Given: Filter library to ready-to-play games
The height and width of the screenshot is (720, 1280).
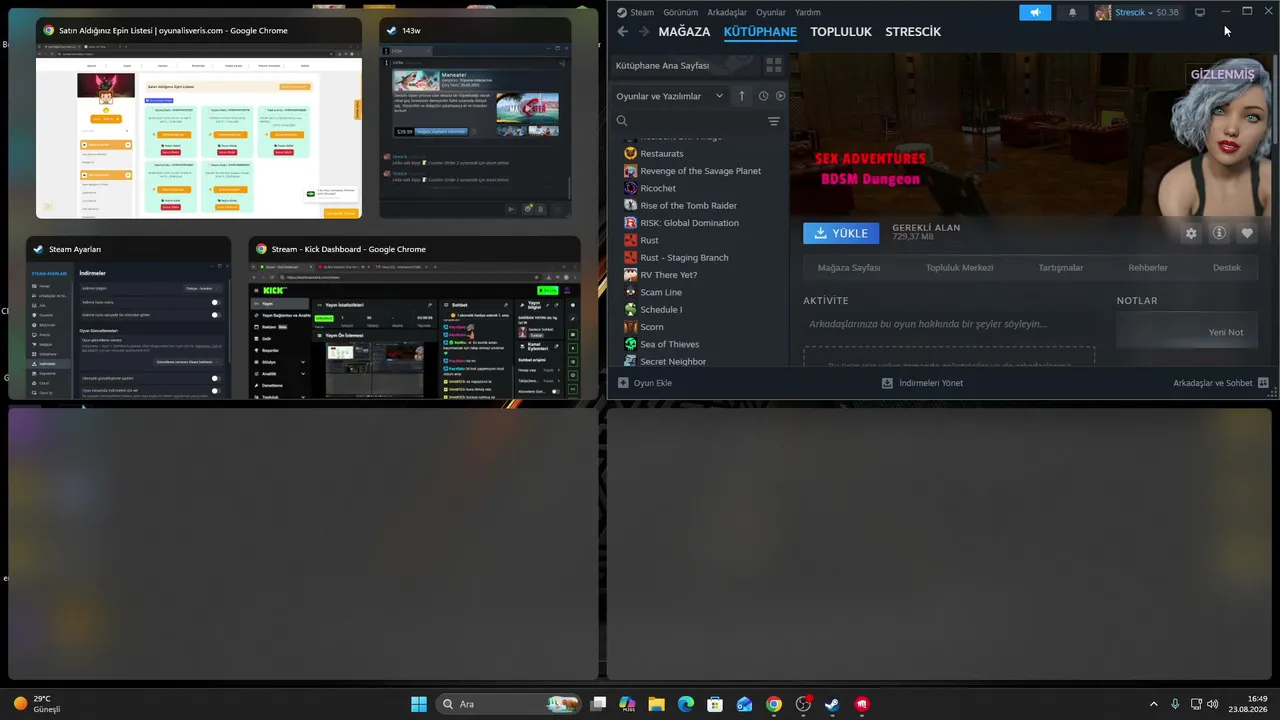Looking at the screenshot, I should coord(780,96).
